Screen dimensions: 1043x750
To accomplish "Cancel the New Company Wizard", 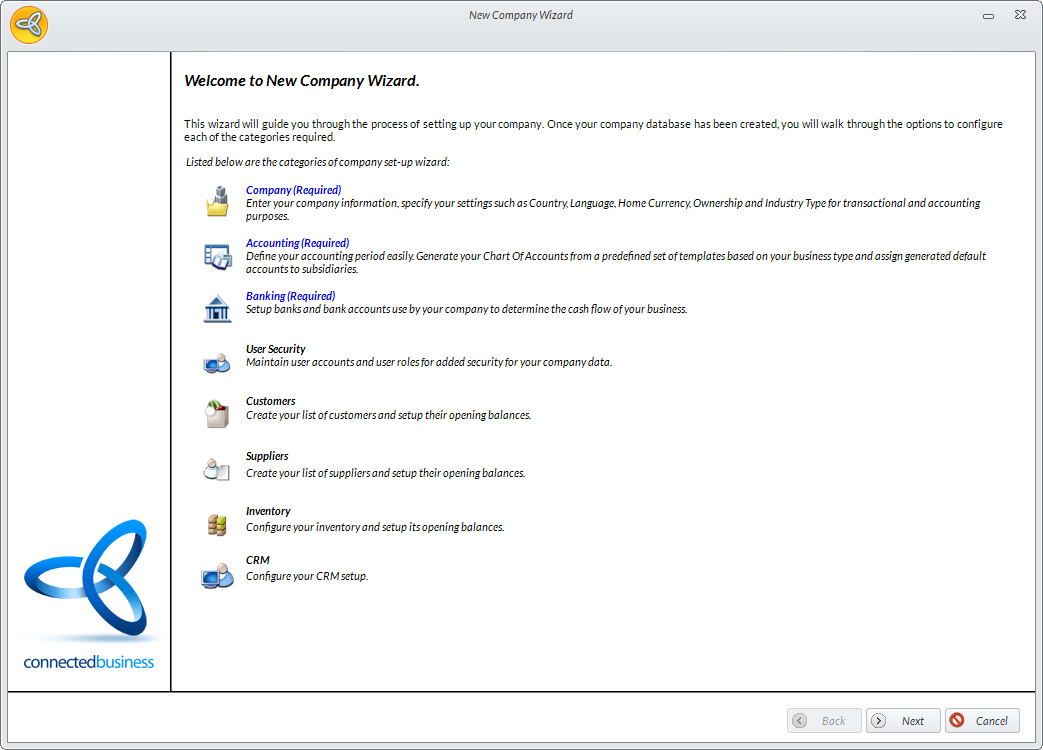I will 982,721.
